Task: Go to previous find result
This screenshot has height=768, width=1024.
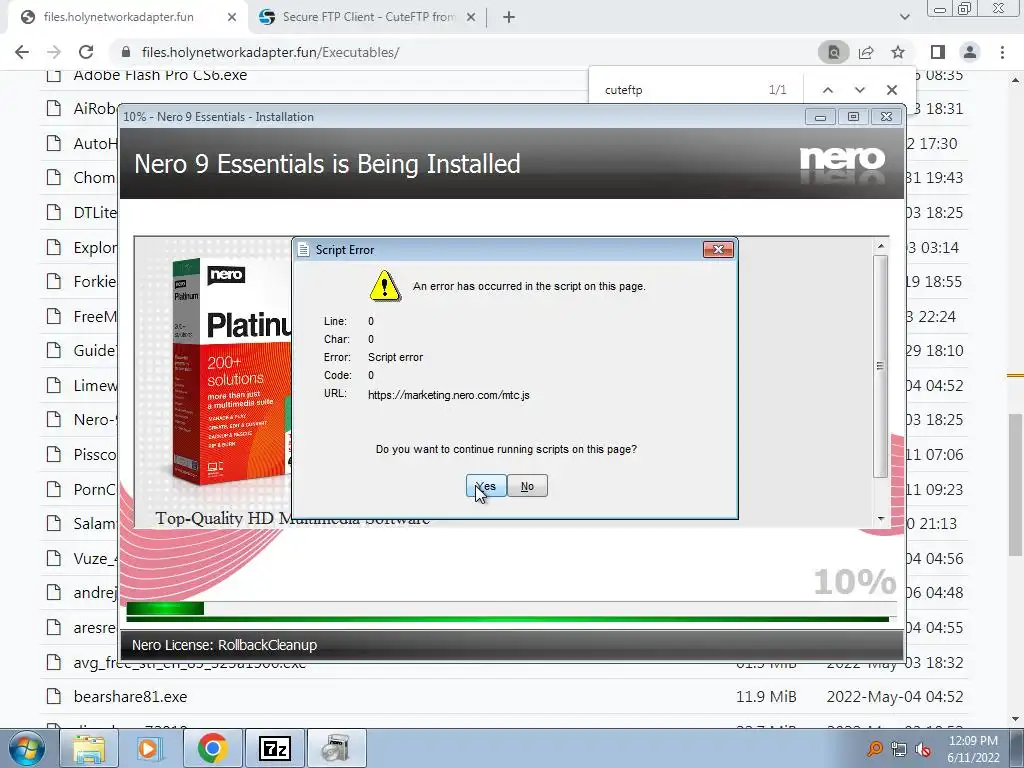Action: click(827, 89)
